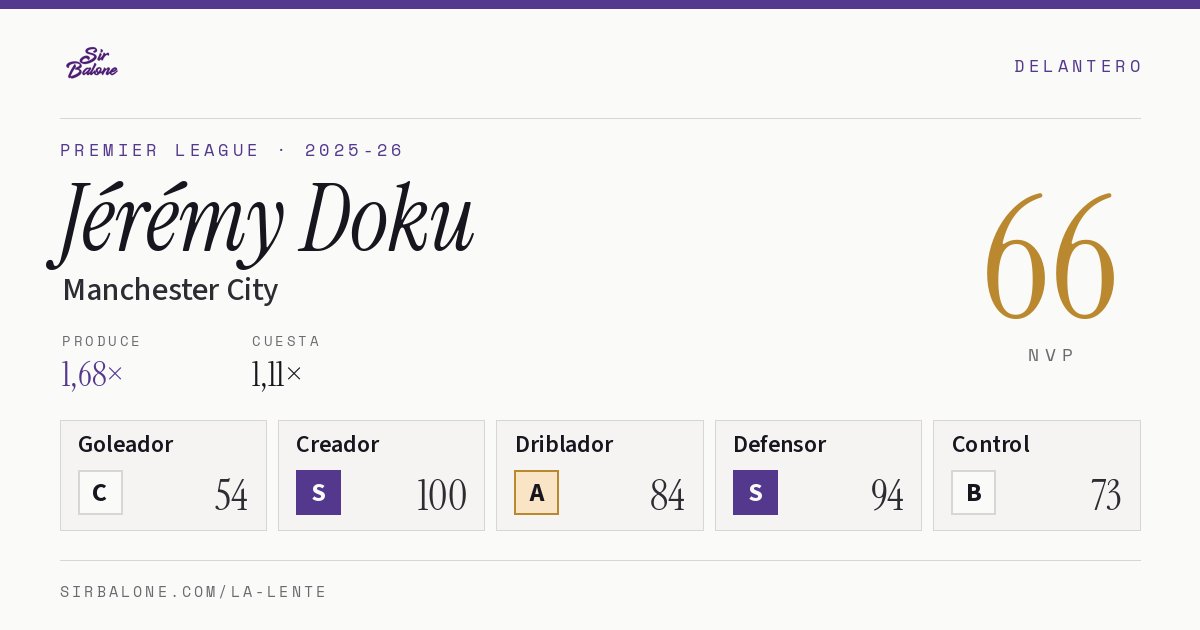The image size is (1200, 630).
Task: Click the Premier League 2025-26 label
Action: click(232, 150)
